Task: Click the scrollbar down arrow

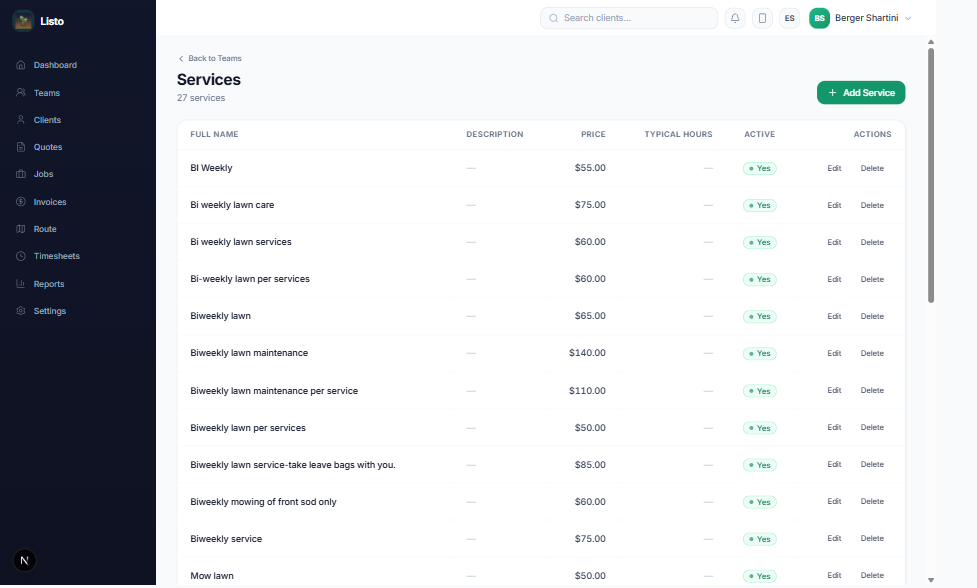Action: [x=931, y=580]
